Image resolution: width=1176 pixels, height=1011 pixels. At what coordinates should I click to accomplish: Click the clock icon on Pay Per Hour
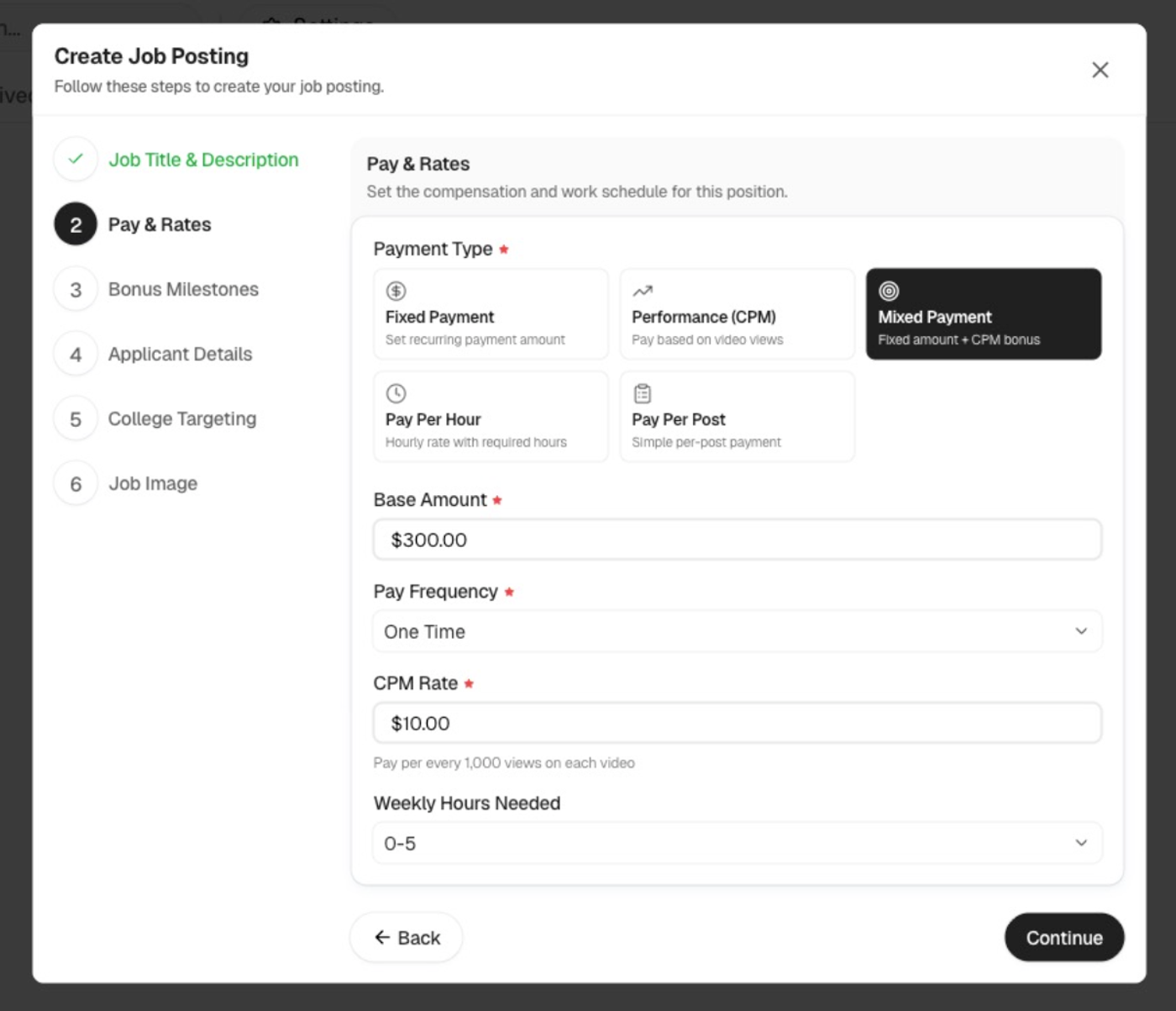point(396,392)
